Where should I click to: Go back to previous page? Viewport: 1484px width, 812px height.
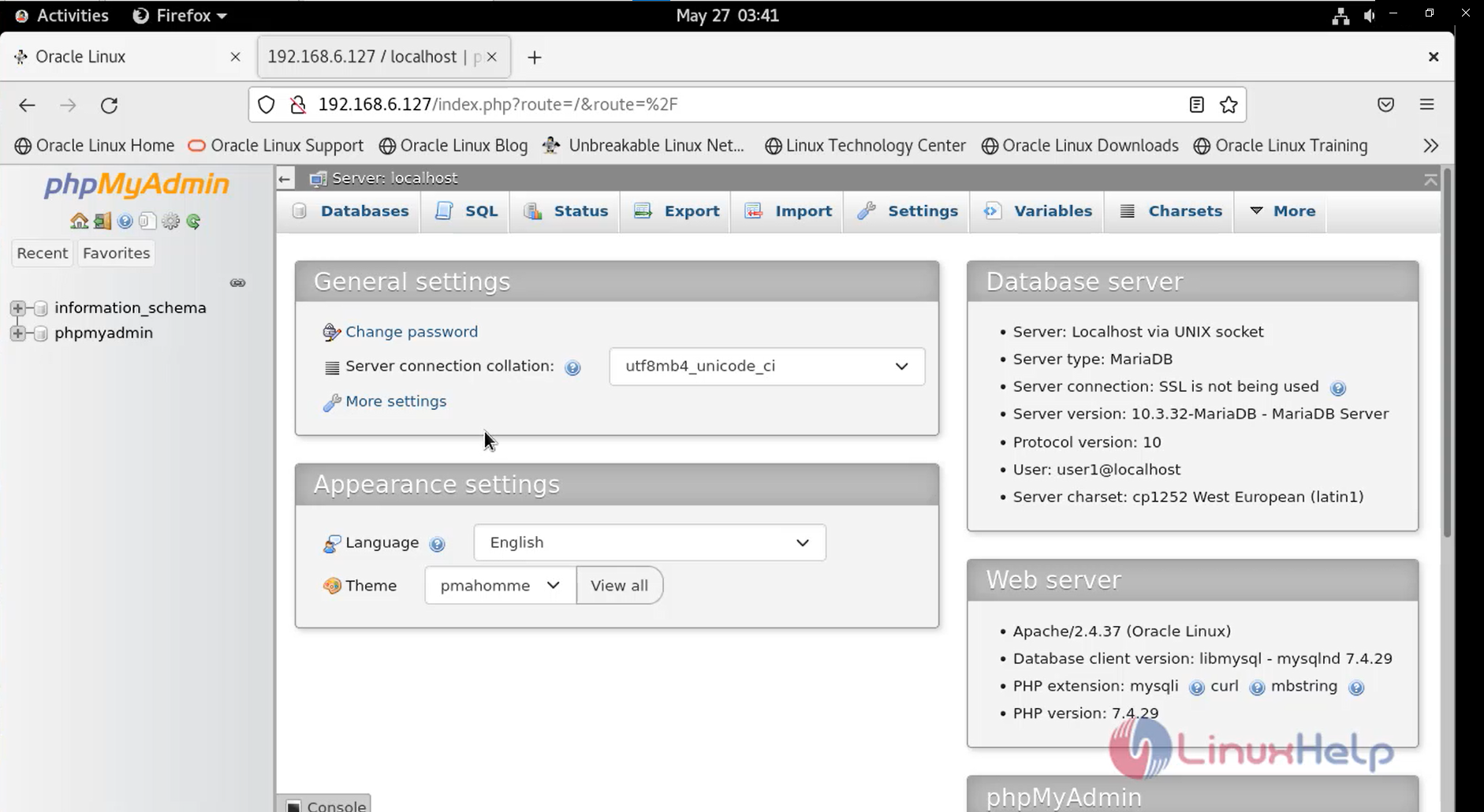point(27,105)
